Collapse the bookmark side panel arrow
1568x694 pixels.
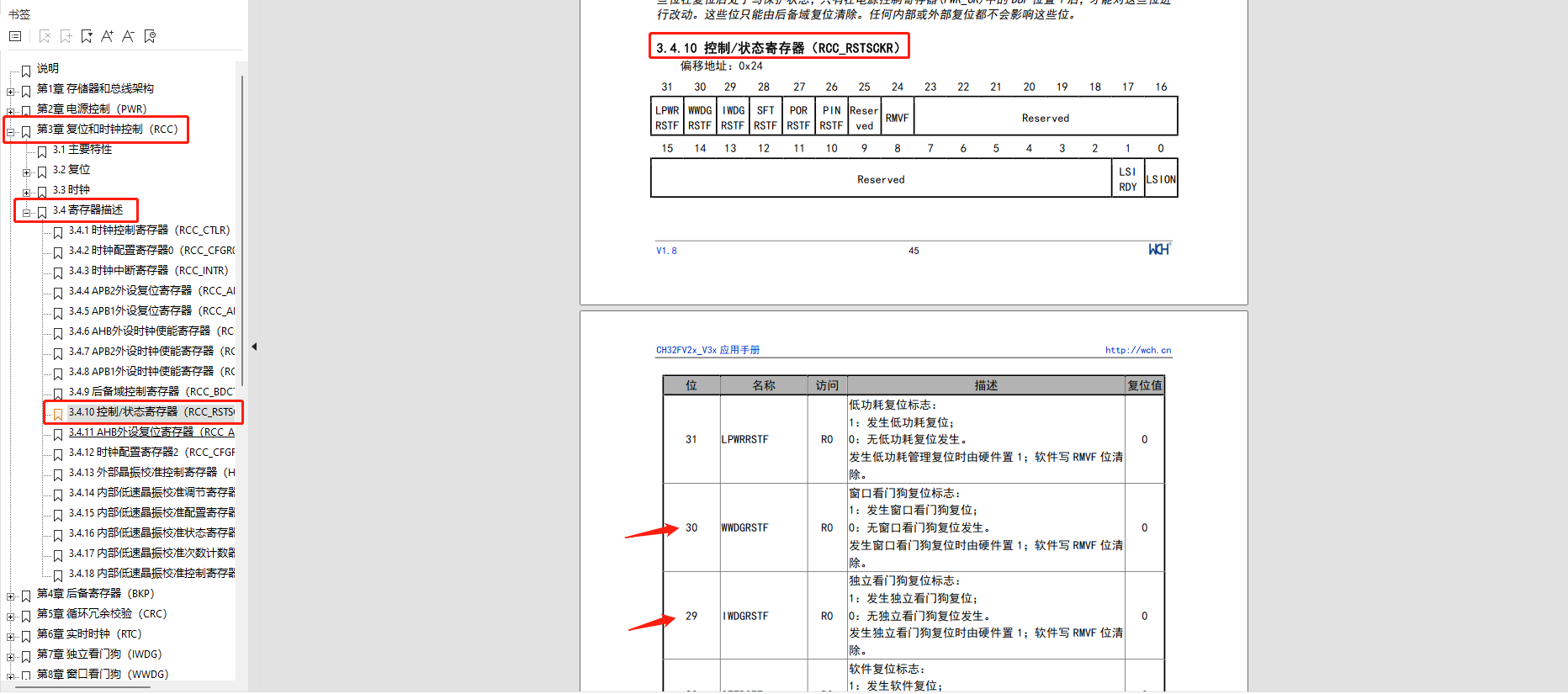[254, 347]
